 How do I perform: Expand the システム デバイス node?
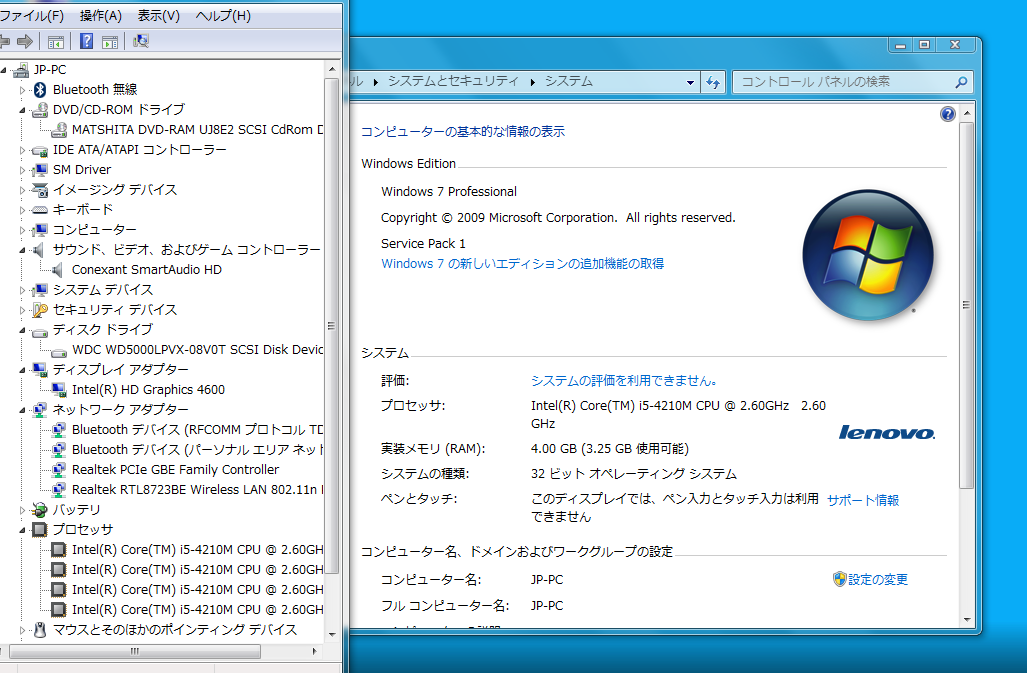(x=22, y=290)
